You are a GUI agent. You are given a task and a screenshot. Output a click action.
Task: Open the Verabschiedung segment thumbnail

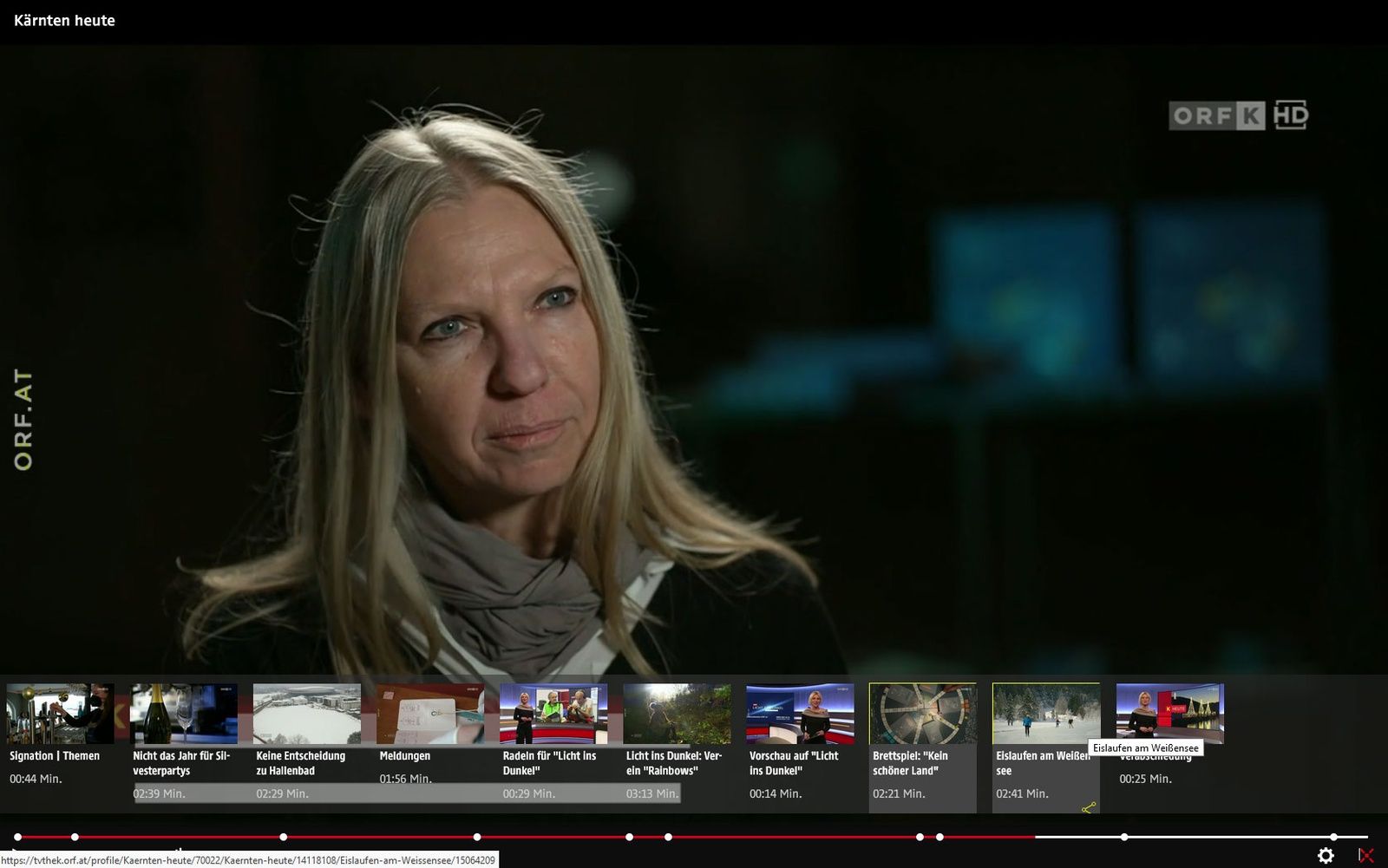[x=1169, y=714]
